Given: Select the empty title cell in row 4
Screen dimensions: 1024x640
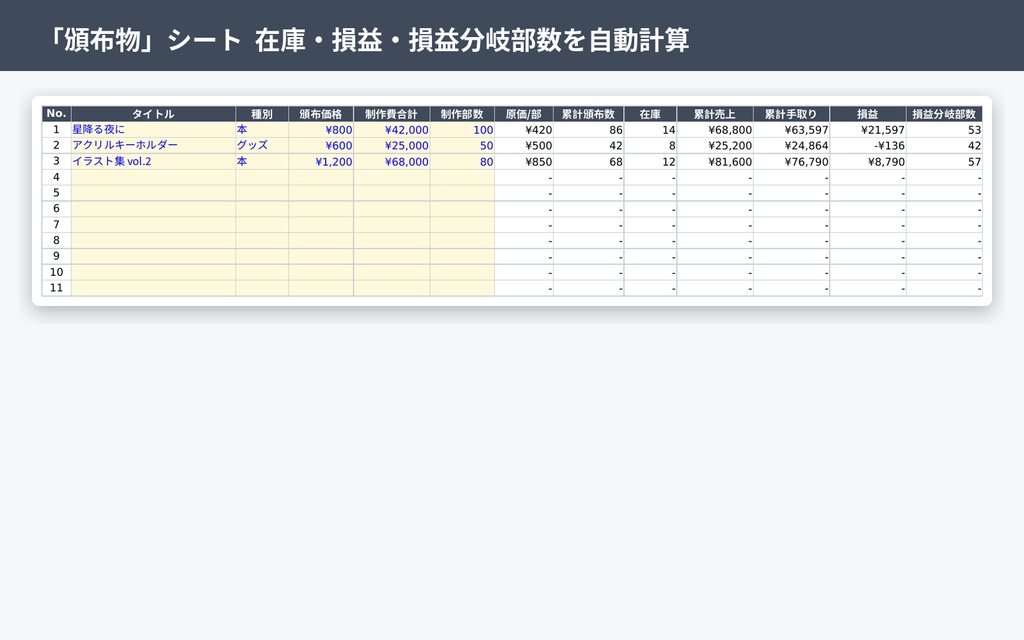Looking at the screenshot, I should tap(153, 177).
